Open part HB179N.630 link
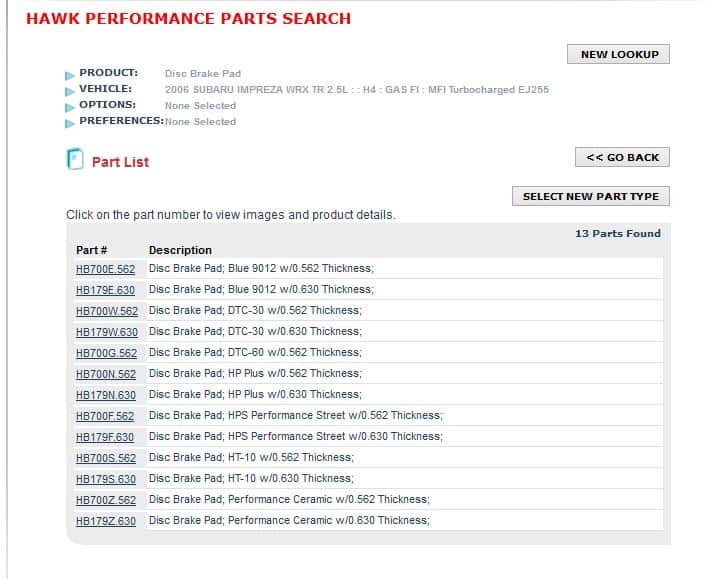 pos(106,395)
